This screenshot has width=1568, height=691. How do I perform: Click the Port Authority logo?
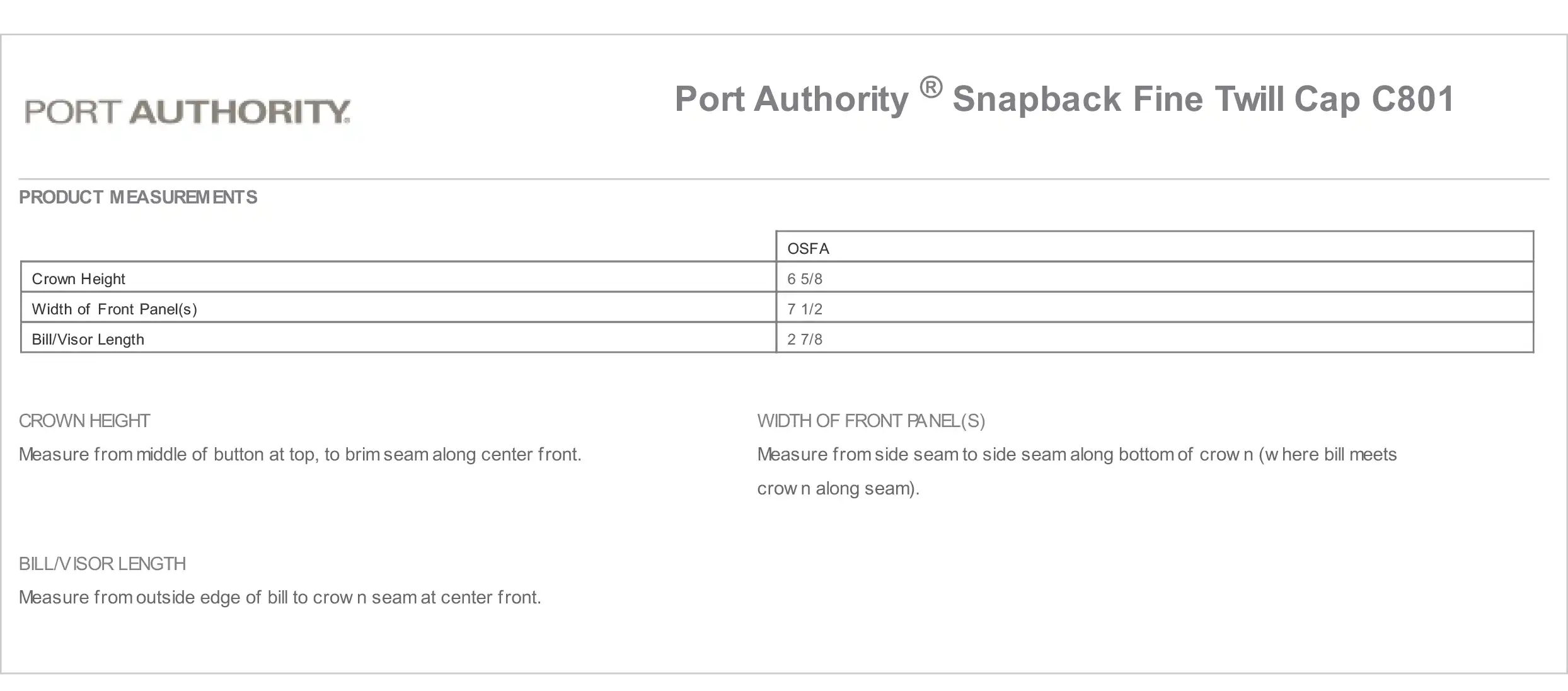[187, 111]
